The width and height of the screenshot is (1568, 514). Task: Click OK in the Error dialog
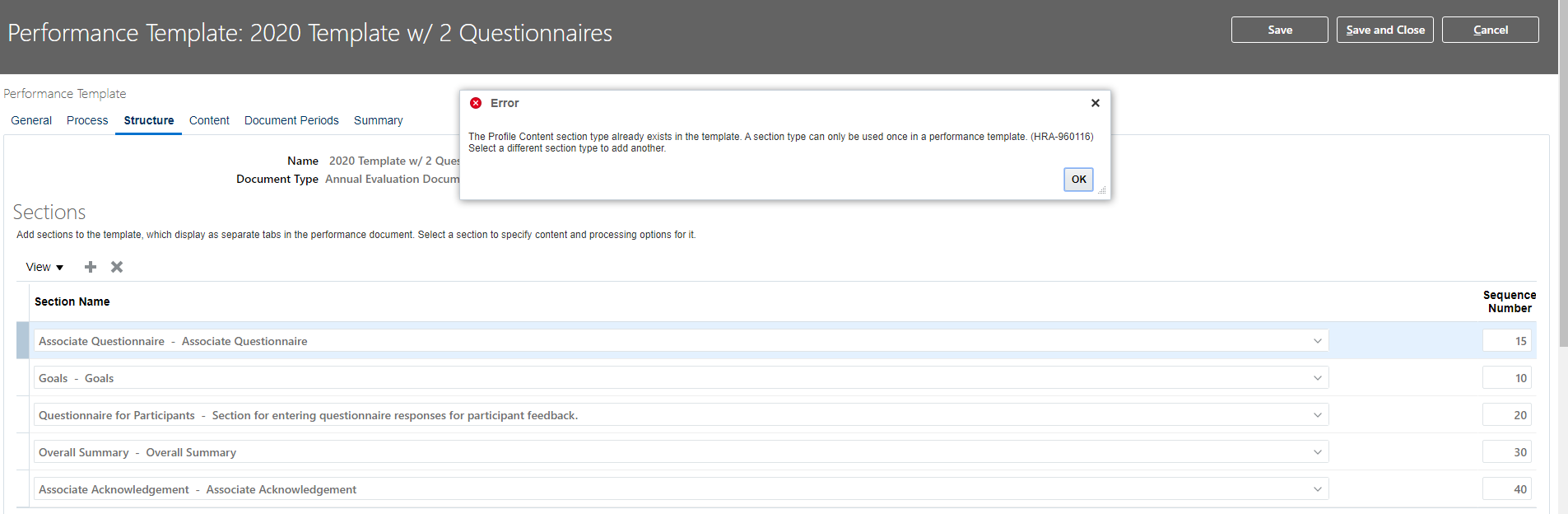1078,180
